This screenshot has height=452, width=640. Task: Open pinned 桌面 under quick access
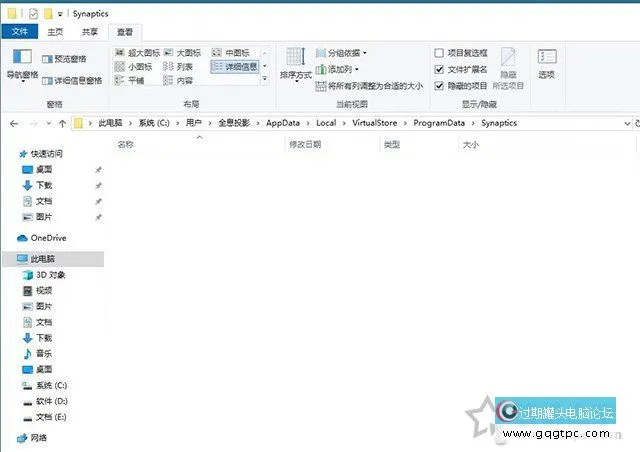[37, 169]
